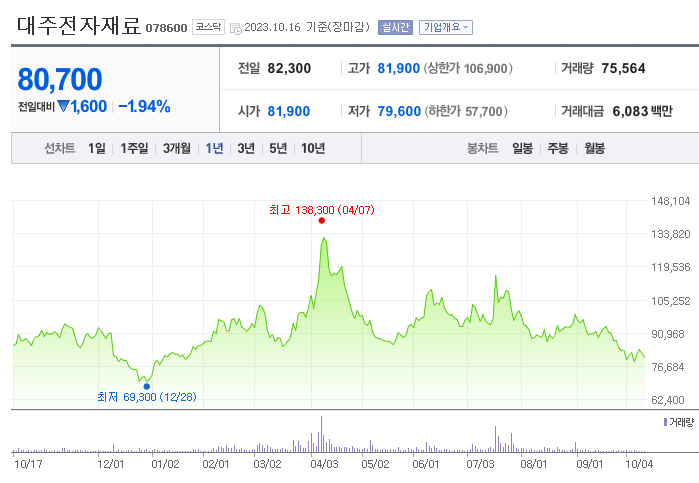
Task: Click the 저가 79,600 value
Action: [399, 111]
